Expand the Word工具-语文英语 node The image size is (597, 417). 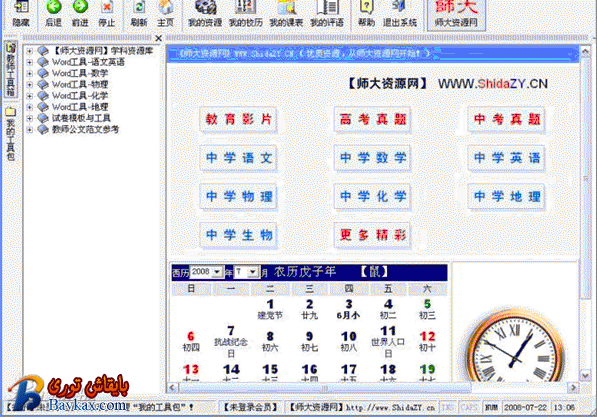(29, 62)
